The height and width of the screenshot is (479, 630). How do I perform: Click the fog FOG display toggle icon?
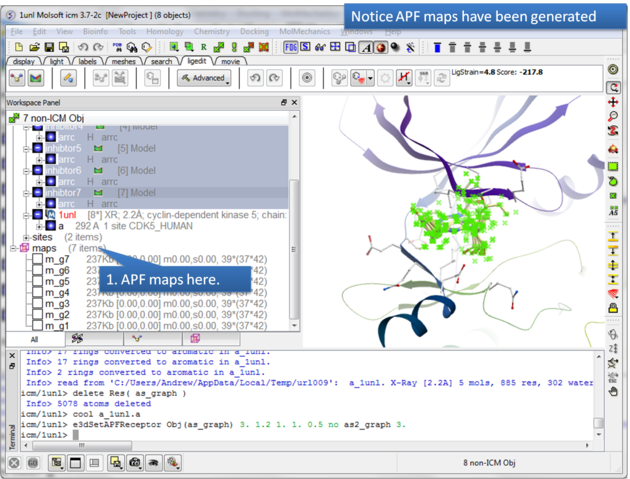(x=291, y=47)
